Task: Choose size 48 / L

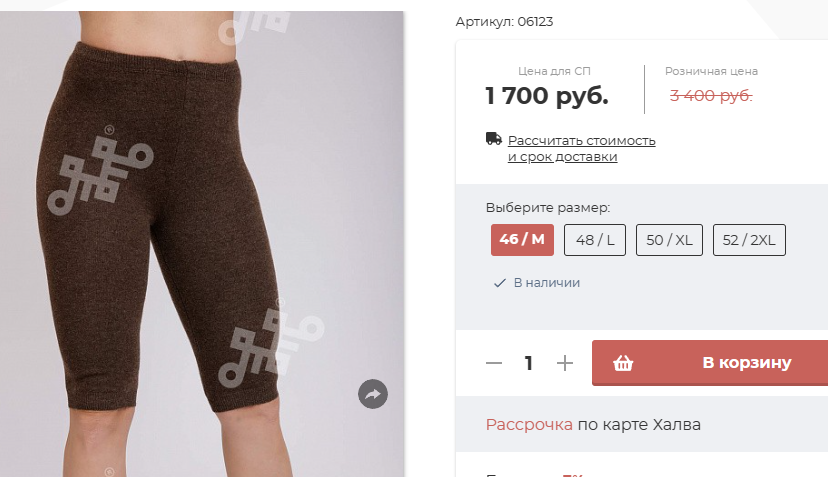Action: tap(595, 240)
